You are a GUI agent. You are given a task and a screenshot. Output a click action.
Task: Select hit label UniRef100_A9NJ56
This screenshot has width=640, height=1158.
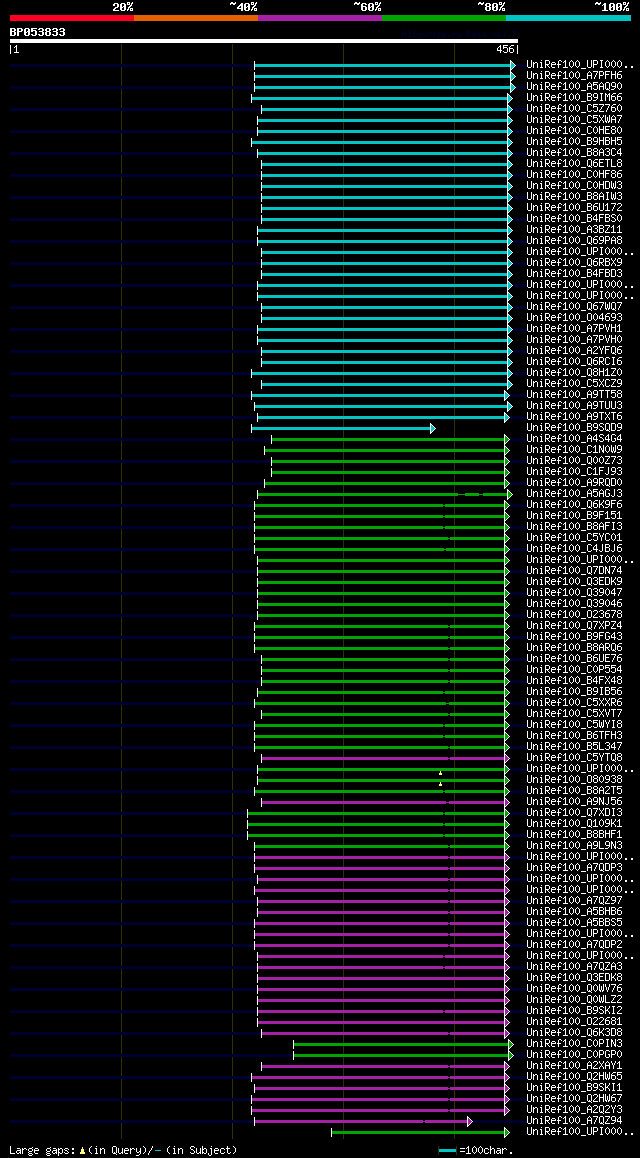coord(574,802)
